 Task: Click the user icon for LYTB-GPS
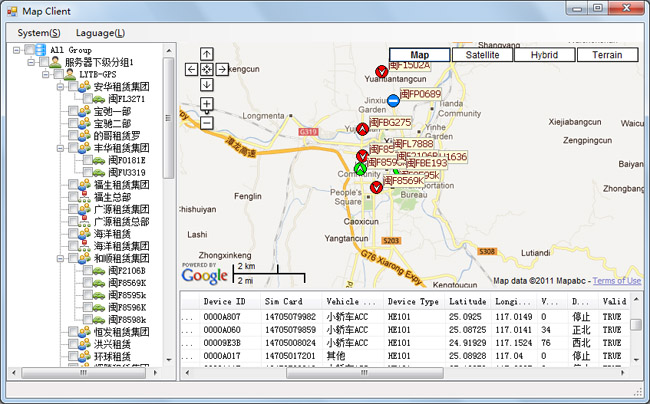[70, 74]
